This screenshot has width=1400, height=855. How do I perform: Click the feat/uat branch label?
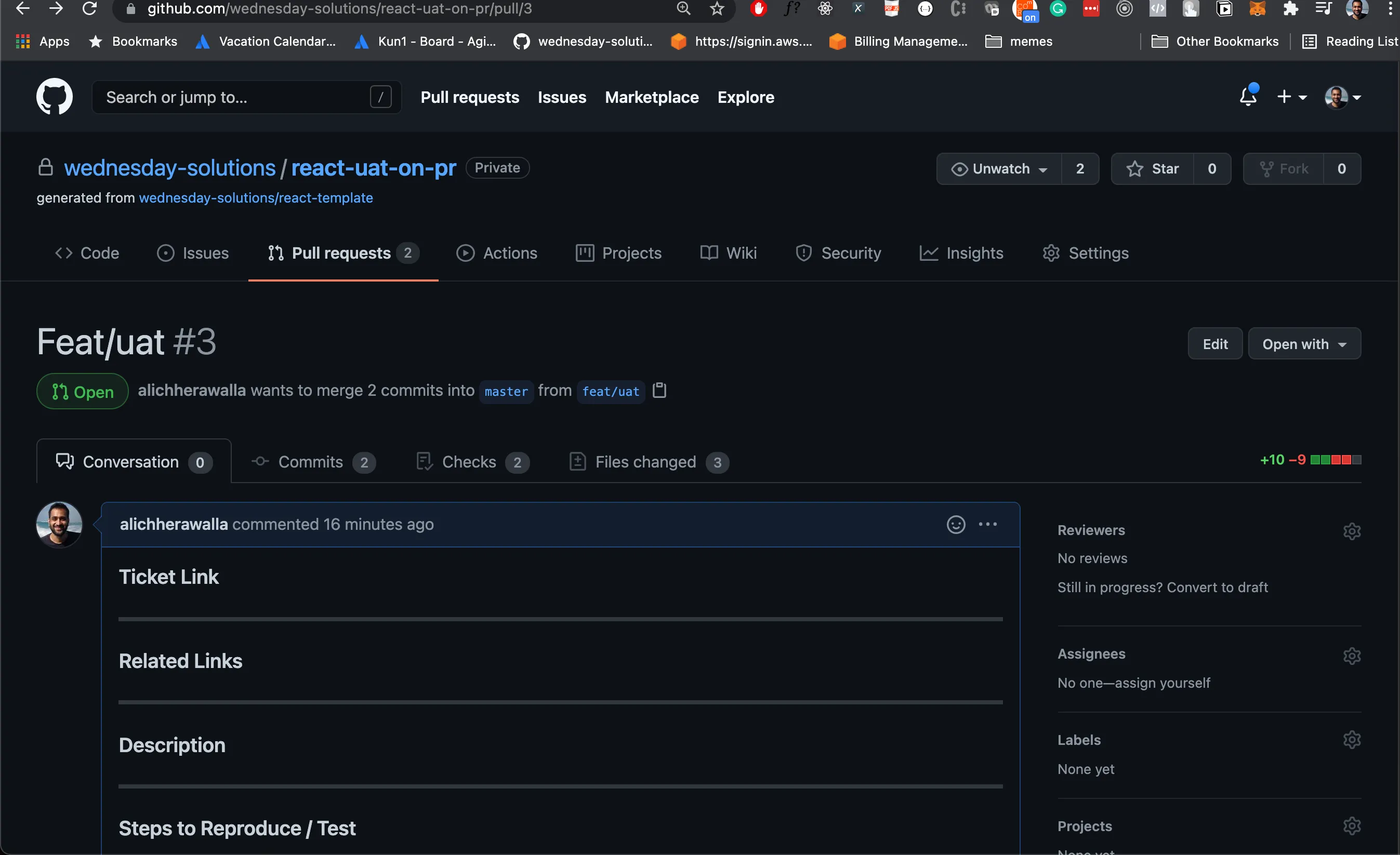[610, 392]
